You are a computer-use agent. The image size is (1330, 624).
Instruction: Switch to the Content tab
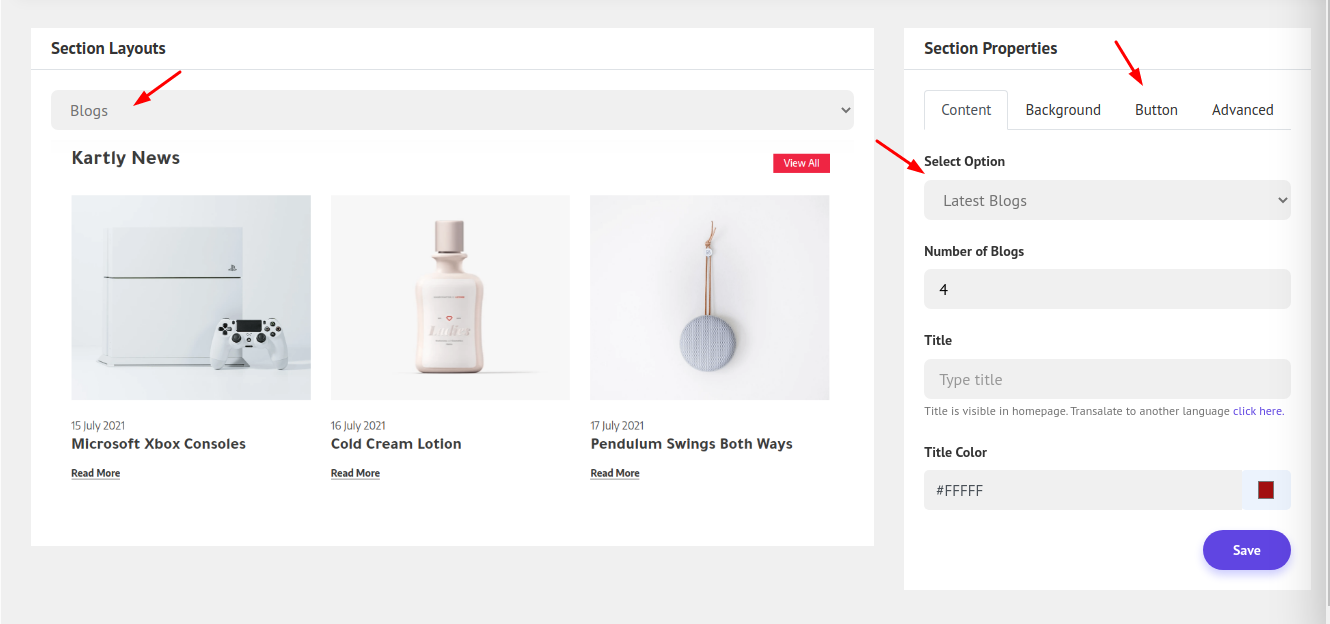966,110
